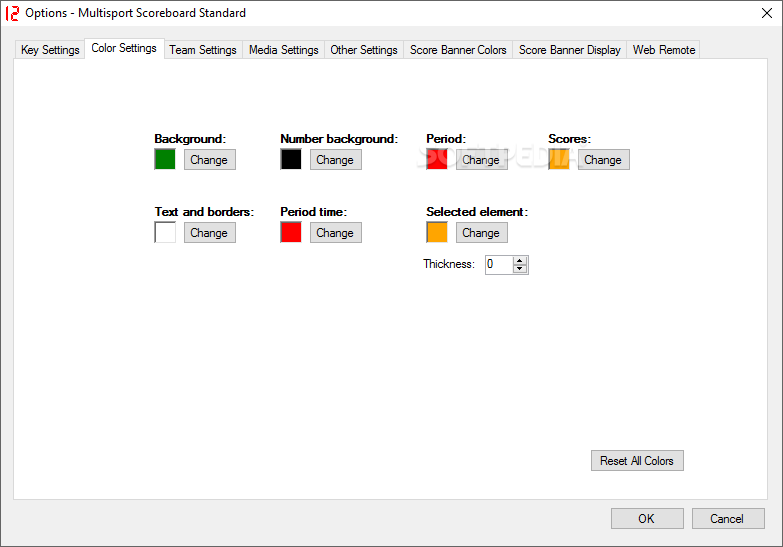Open the Web Remote tab
This screenshot has height=547, width=783.
coord(663,49)
